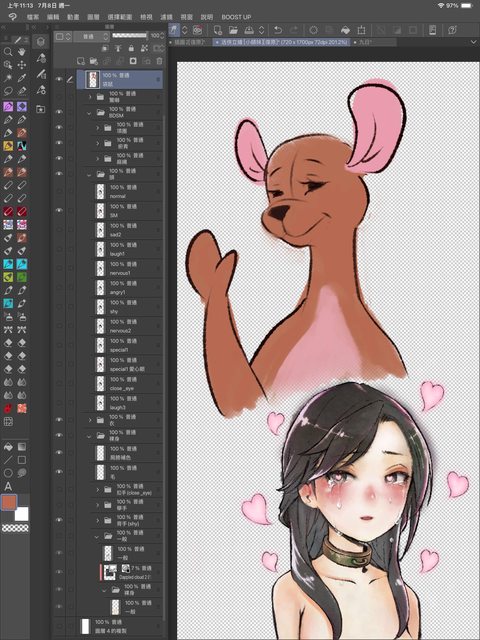Click the Delete layer trash icon
This screenshot has width=480, height=640.
tap(159, 61)
